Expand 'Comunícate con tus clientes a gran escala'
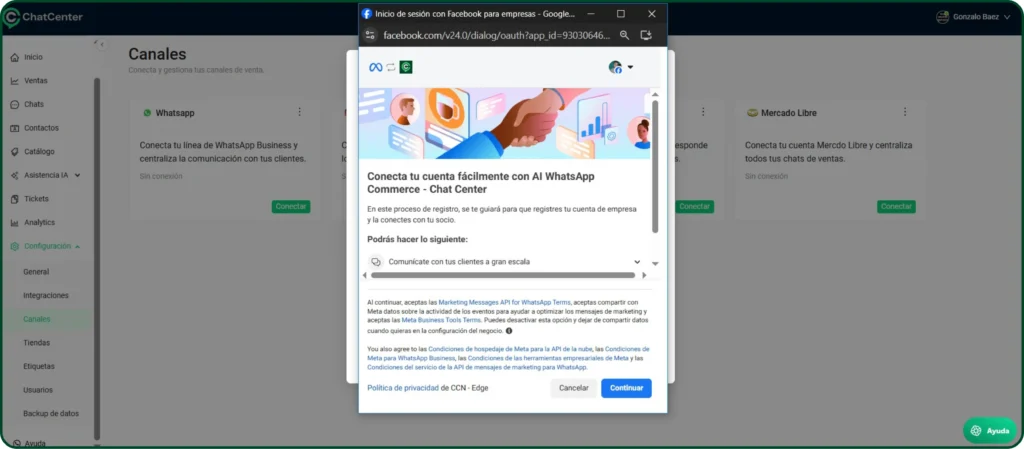Screen dimensions: 1024x449 click(x=637, y=262)
